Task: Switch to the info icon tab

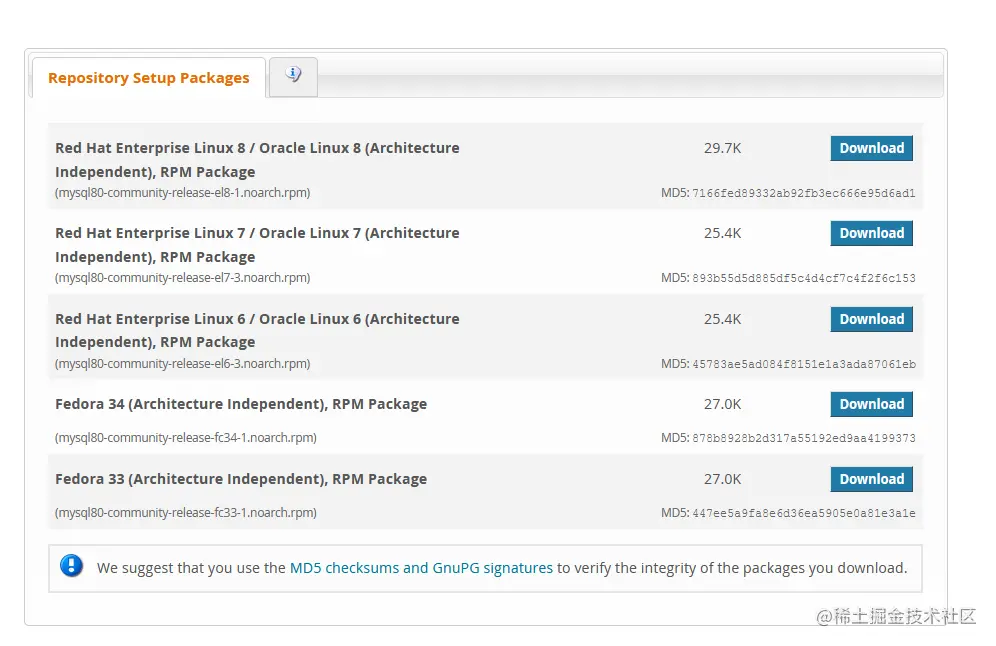Action: point(293,75)
